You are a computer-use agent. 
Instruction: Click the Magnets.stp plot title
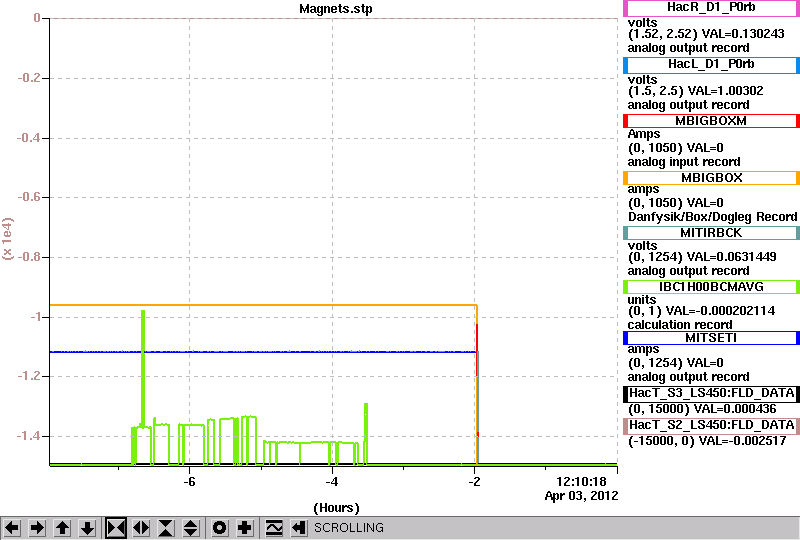click(336, 9)
